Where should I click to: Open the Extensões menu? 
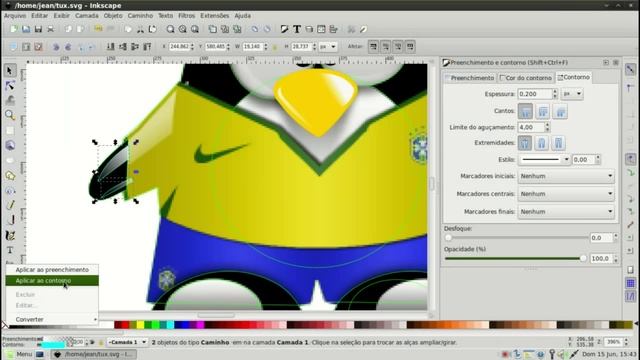(x=215, y=16)
